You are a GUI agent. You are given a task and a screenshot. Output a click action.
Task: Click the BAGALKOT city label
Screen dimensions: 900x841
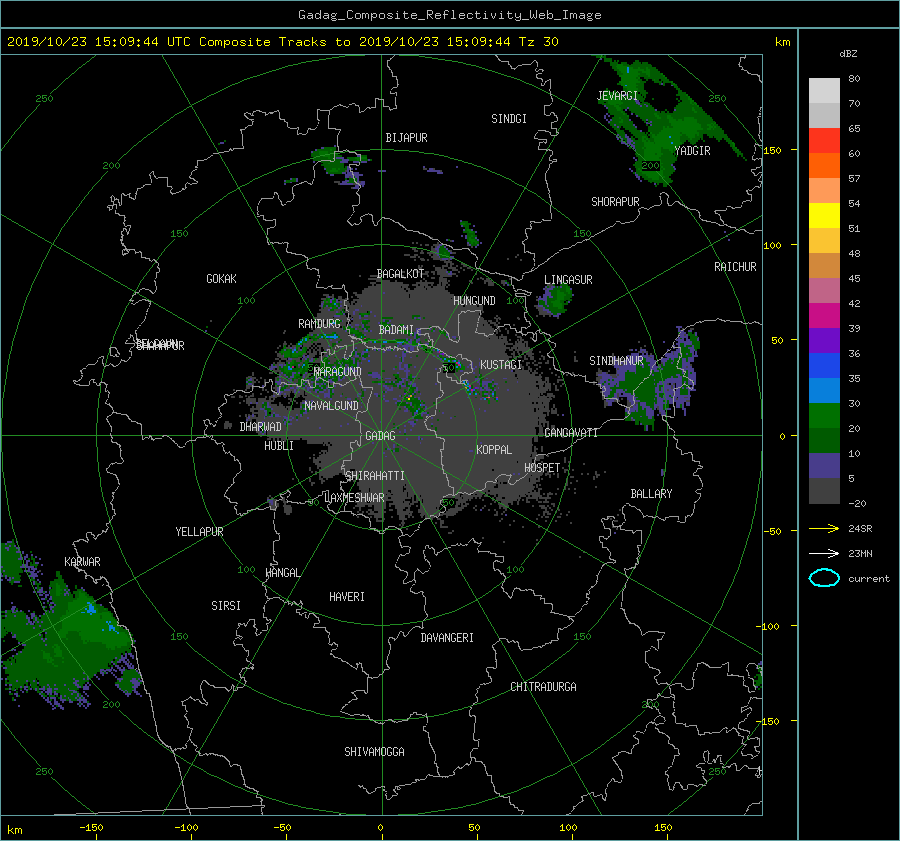pyautogui.click(x=400, y=274)
